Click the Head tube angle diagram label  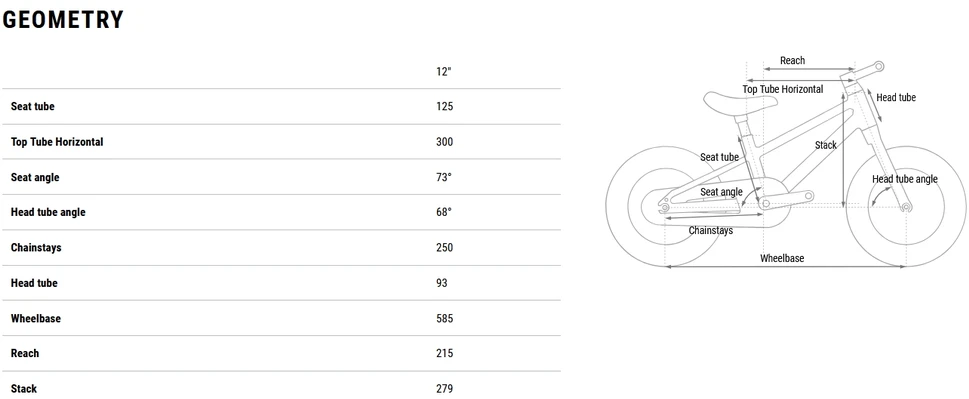tap(905, 179)
